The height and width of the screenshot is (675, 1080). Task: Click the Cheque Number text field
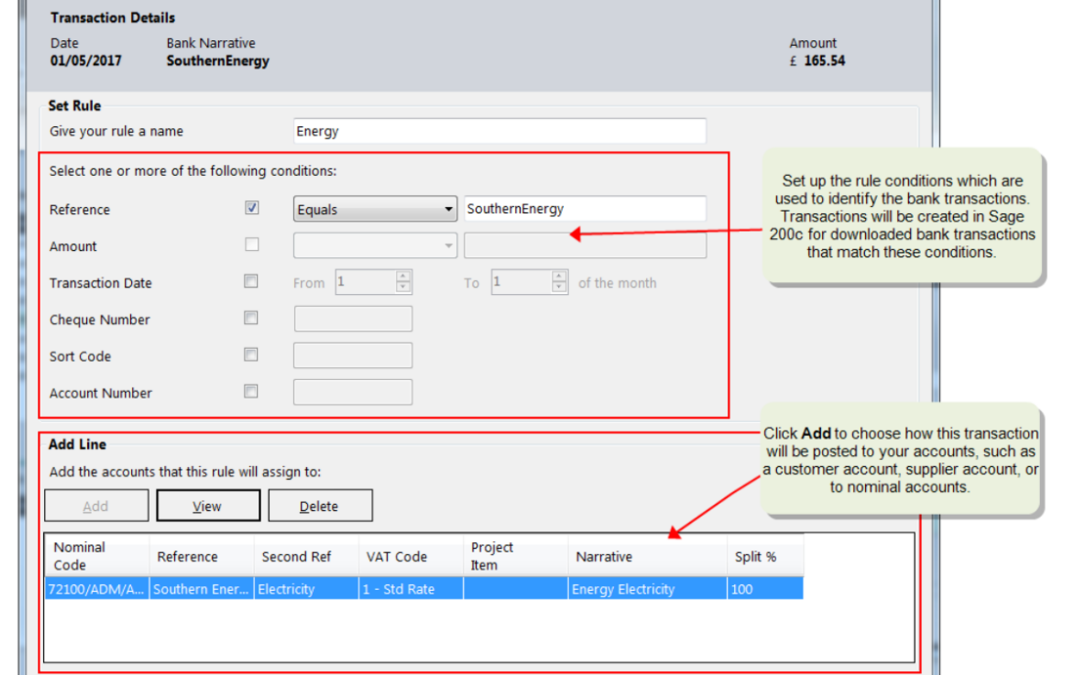pos(352,319)
